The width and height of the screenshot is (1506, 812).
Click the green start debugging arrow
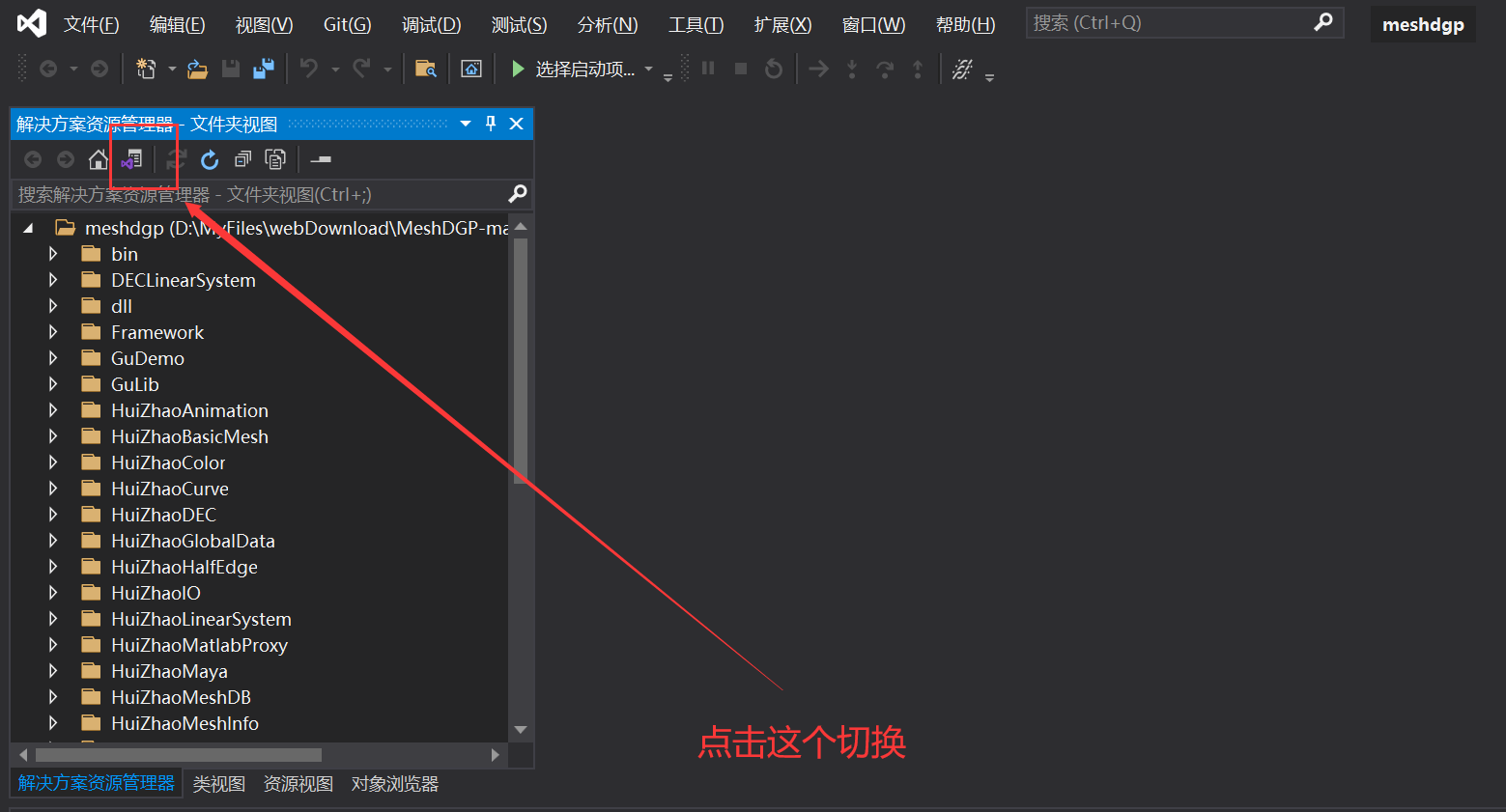click(518, 69)
